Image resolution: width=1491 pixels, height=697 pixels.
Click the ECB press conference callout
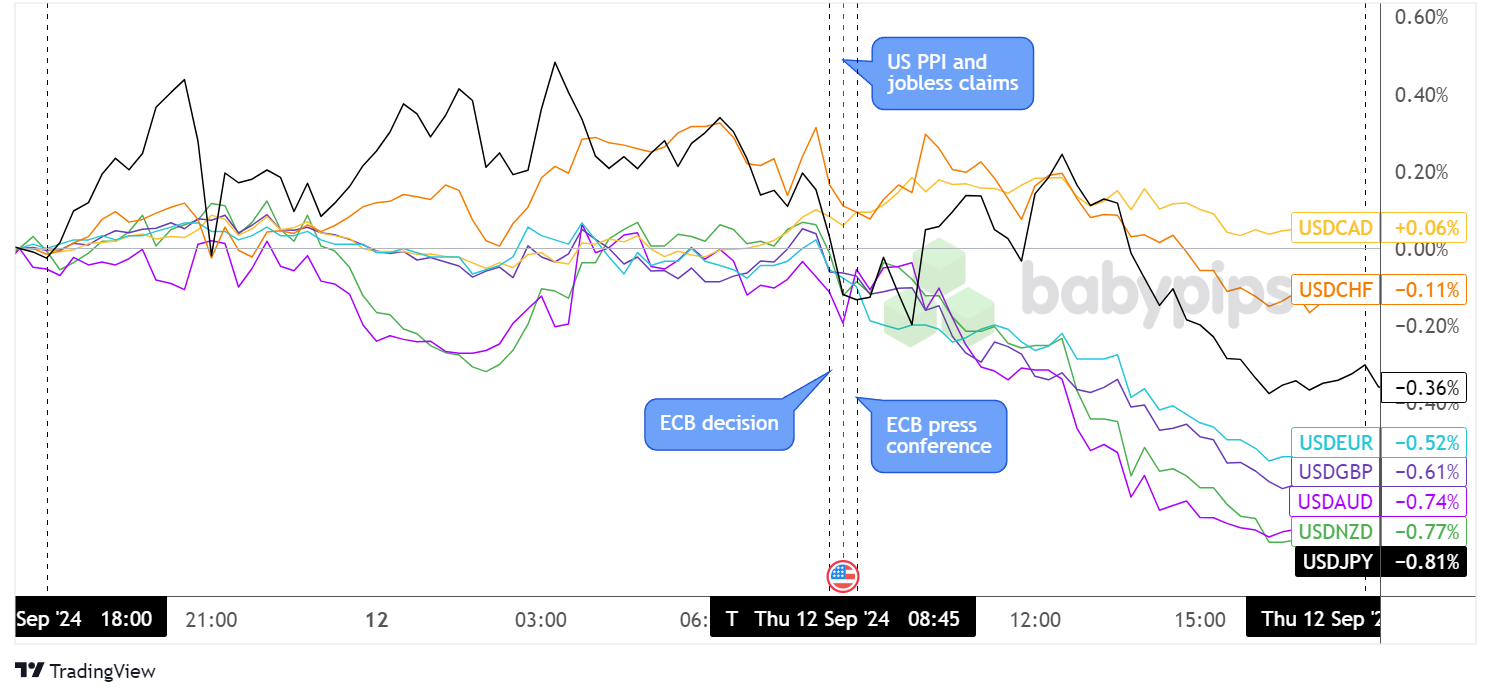click(938, 436)
